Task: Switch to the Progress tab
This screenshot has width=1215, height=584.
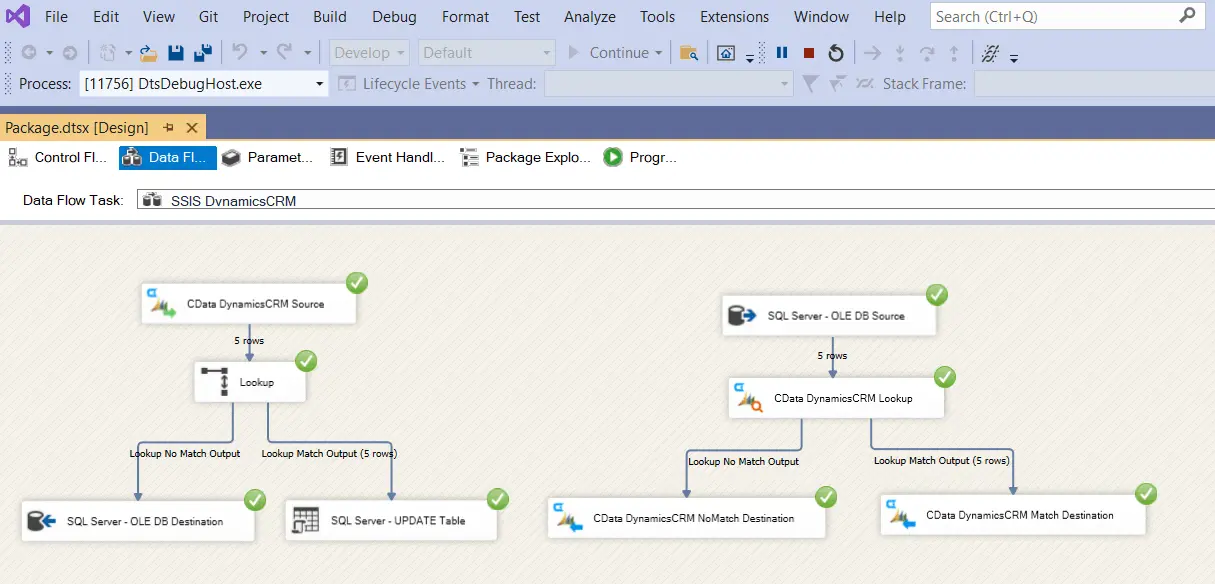Action: pyautogui.click(x=641, y=157)
